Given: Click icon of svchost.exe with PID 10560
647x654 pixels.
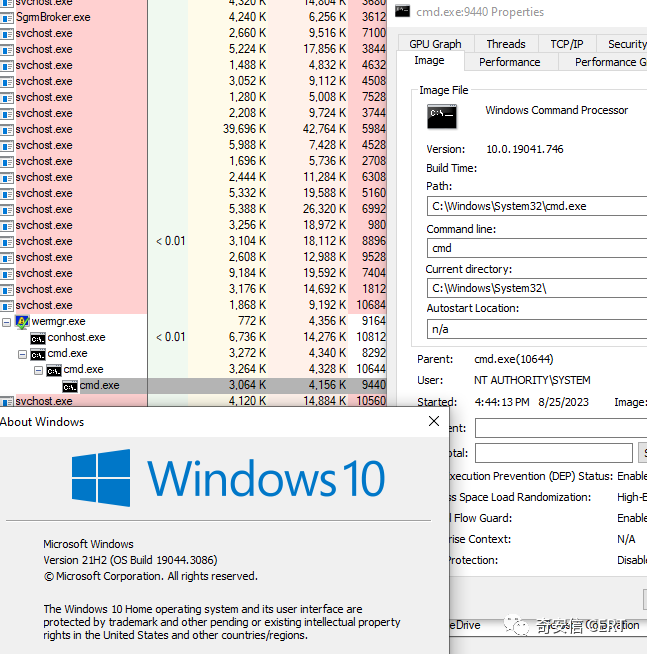Looking at the screenshot, I should 7,402.
